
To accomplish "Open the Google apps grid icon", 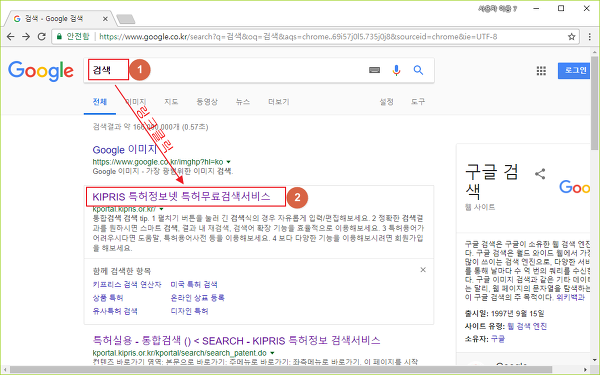I will click(x=541, y=71).
